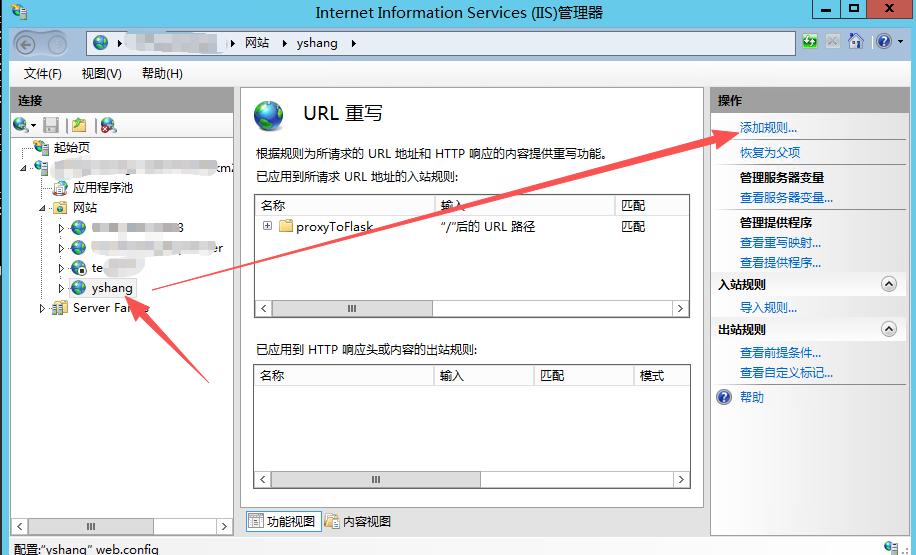Select the yshang website in tree
This screenshot has width=916, height=555.
click(x=112, y=287)
